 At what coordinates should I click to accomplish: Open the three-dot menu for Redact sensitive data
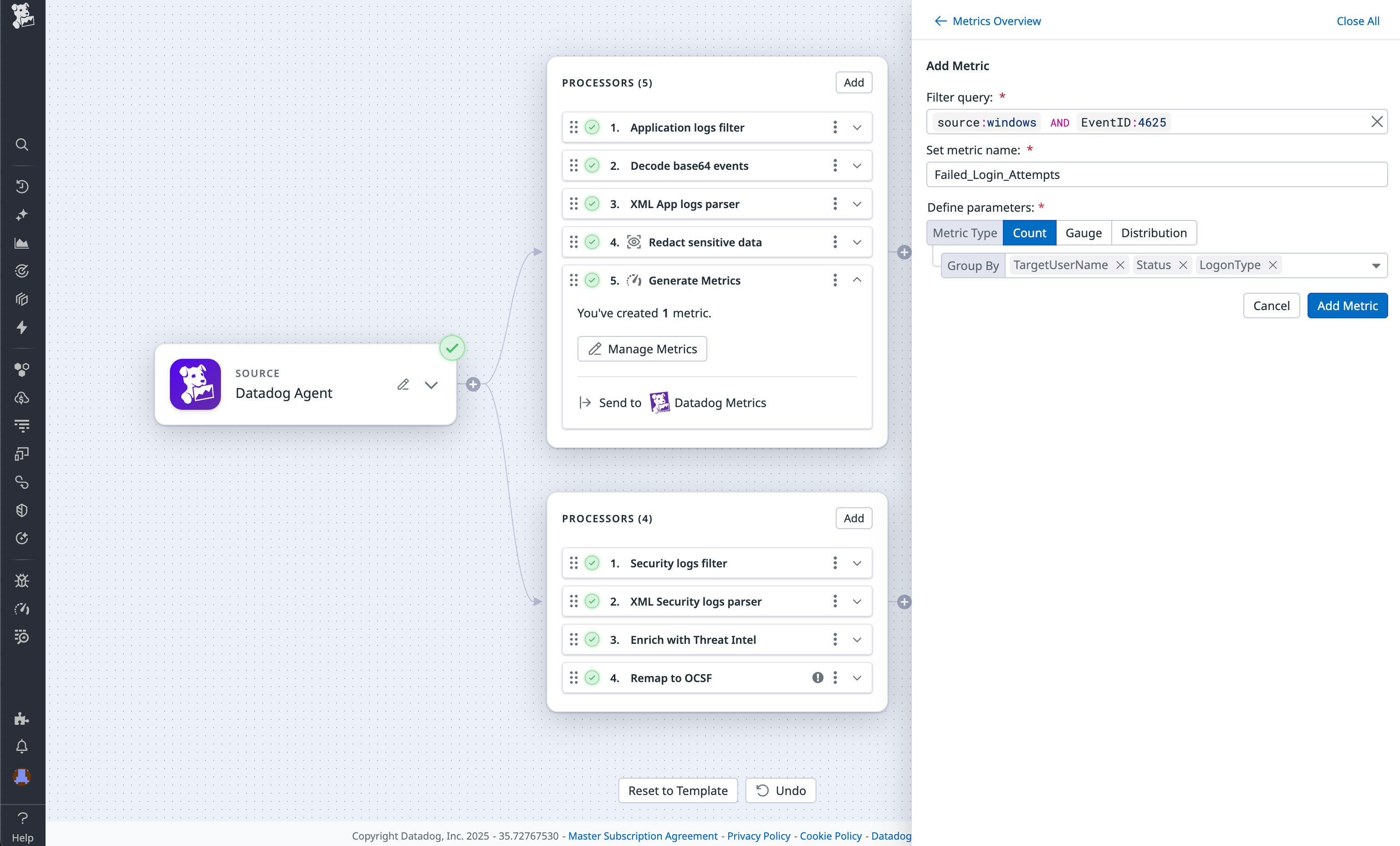[835, 242]
